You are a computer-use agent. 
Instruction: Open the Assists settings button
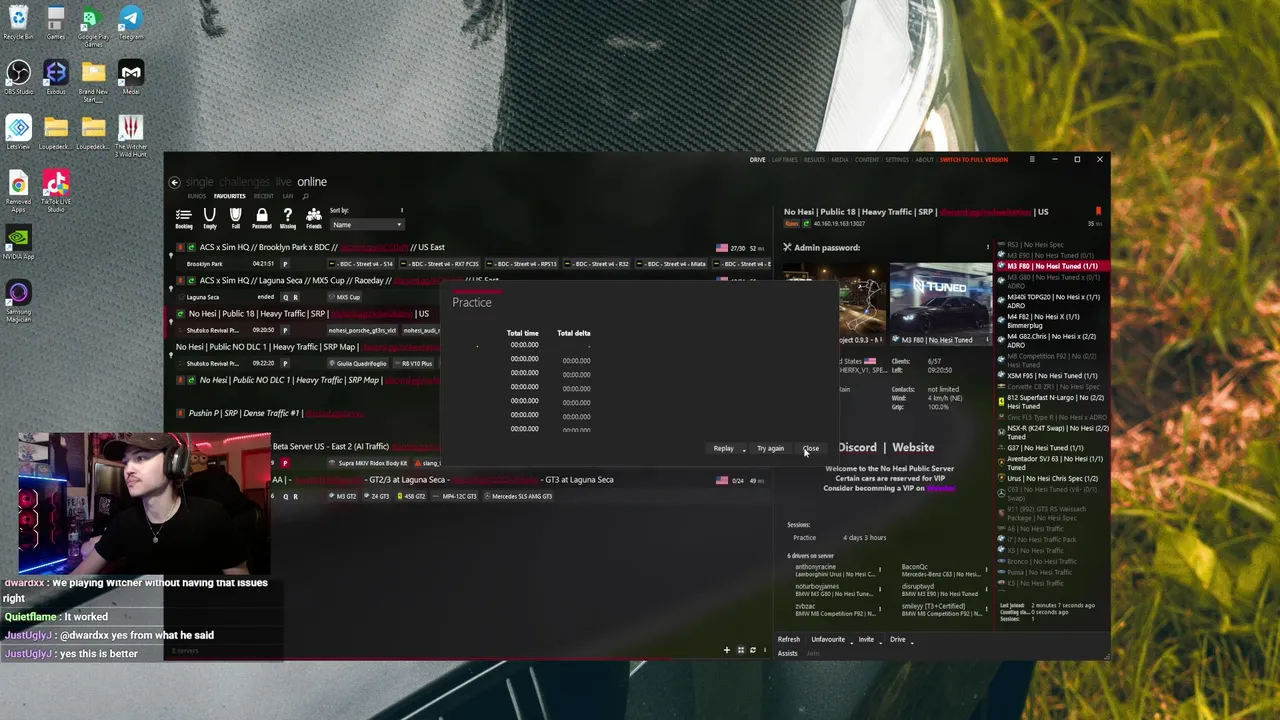pos(788,653)
